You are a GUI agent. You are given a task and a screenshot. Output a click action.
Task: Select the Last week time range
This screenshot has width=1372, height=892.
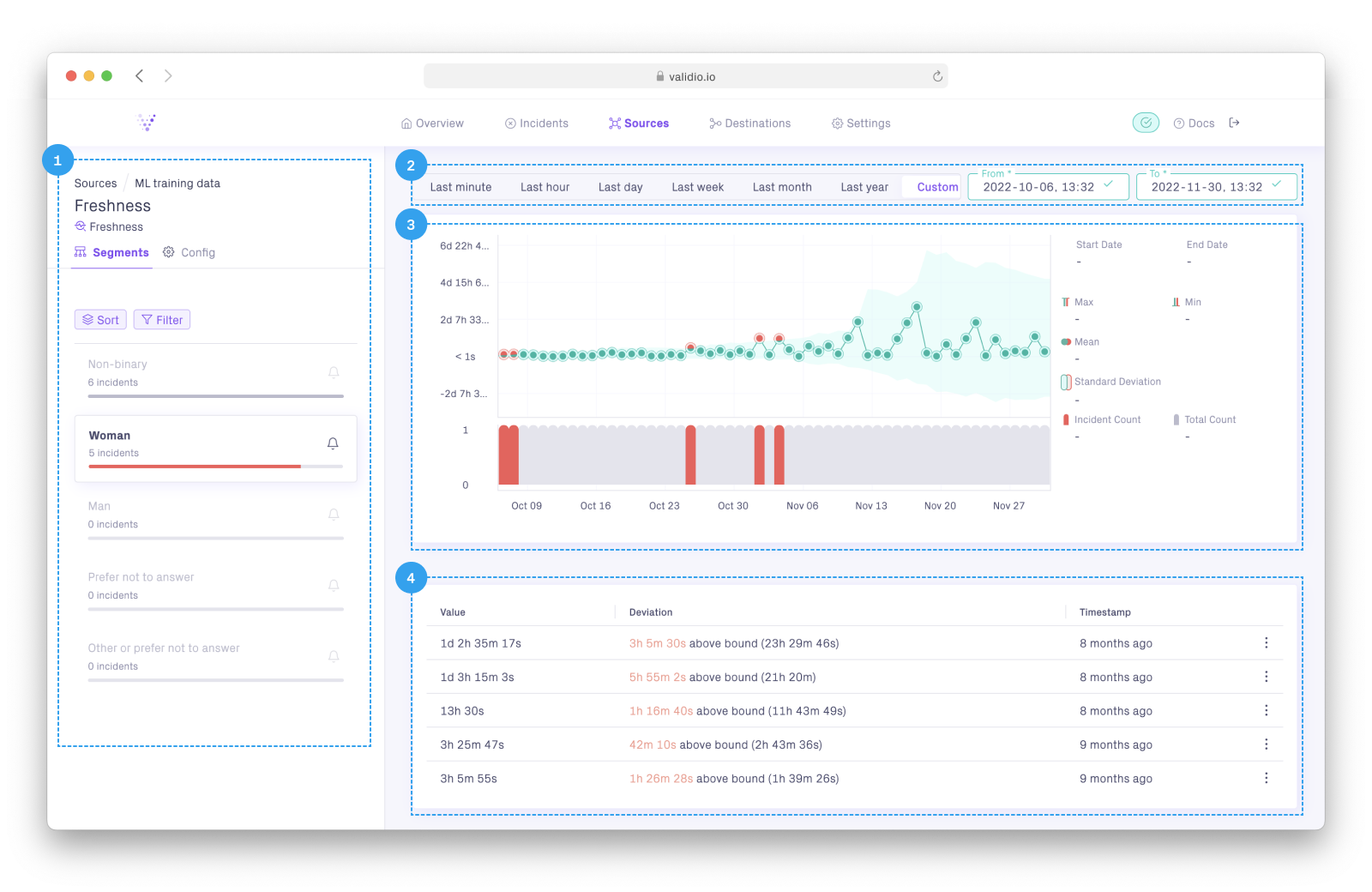[697, 187]
